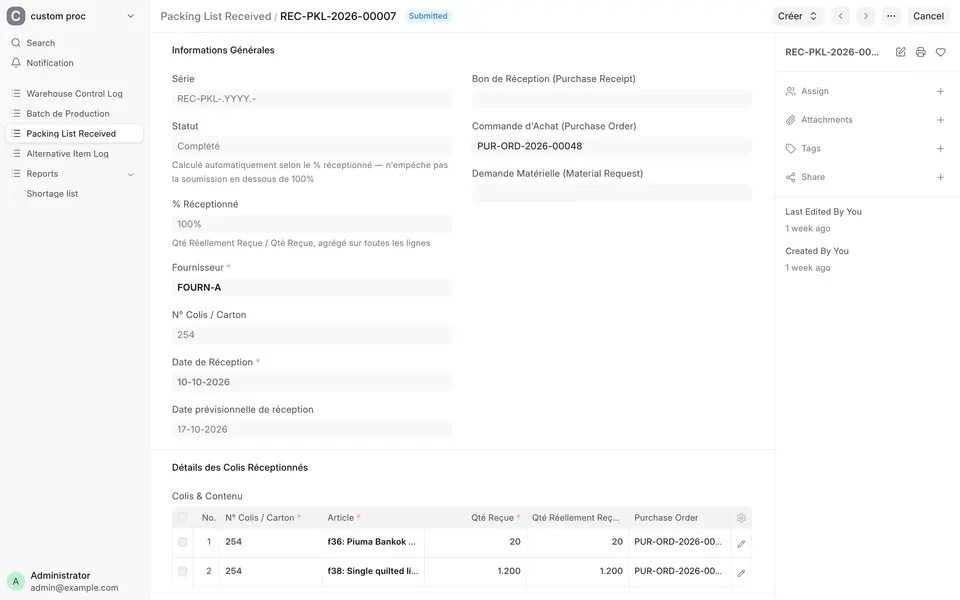Image resolution: width=960 pixels, height=600 pixels.
Task: Open Shortage list report
Action: coord(52,193)
